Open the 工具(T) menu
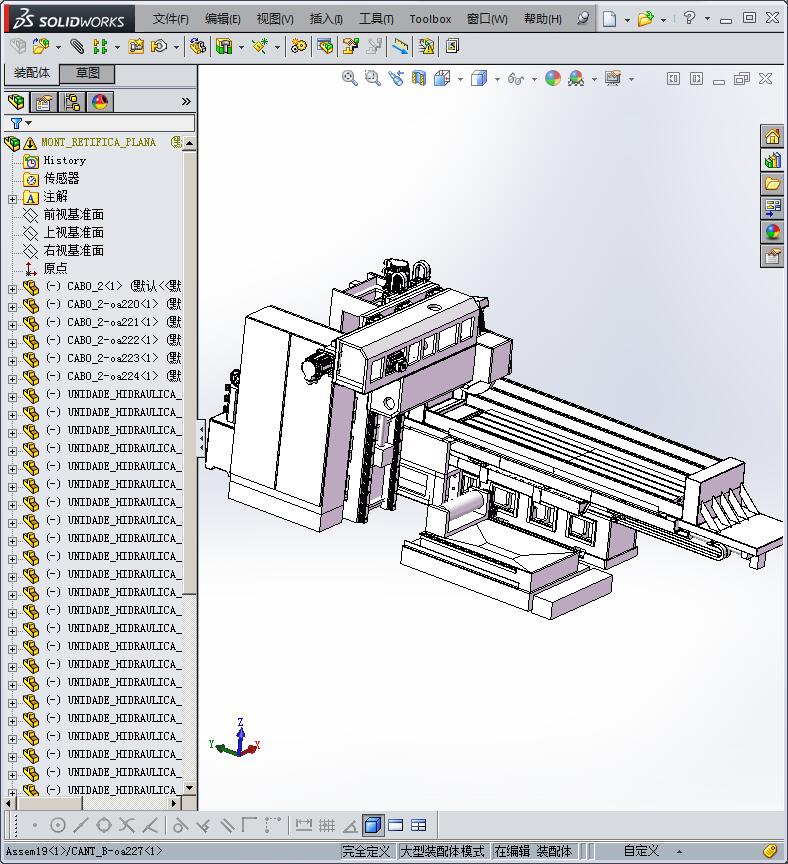788x864 pixels. (x=376, y=19)
